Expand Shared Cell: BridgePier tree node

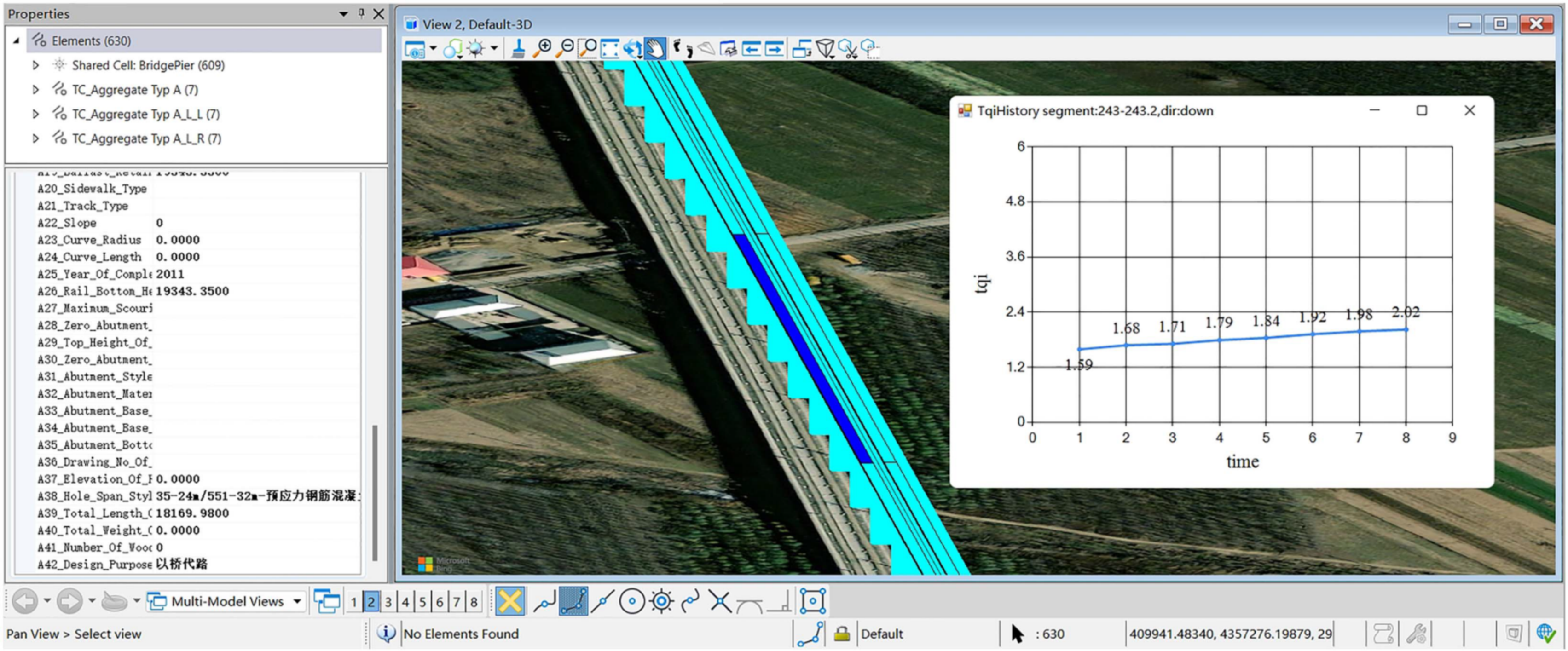35,65
